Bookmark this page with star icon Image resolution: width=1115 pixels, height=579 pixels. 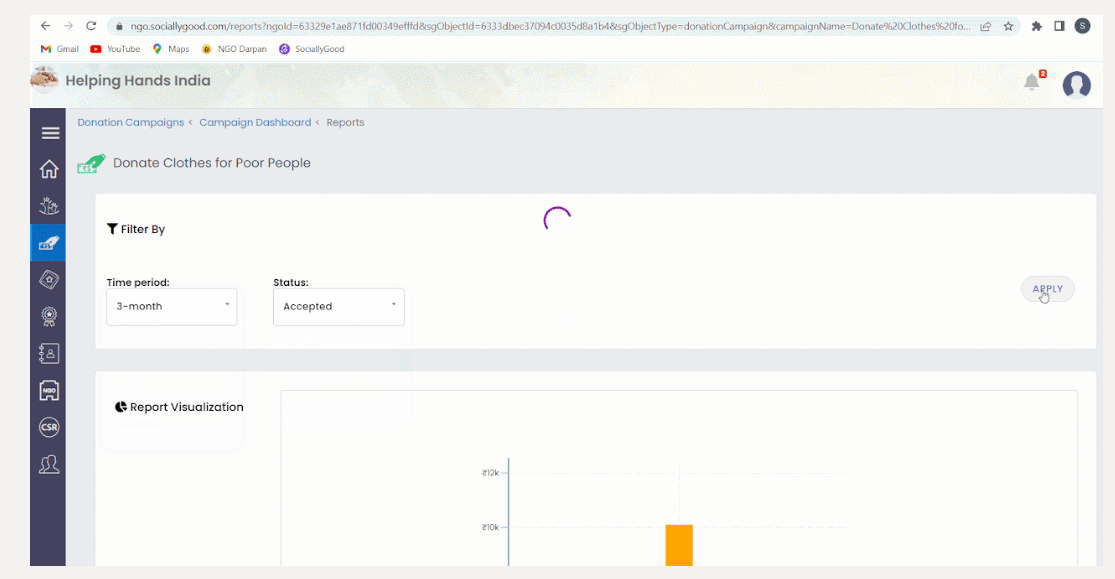1008,26
